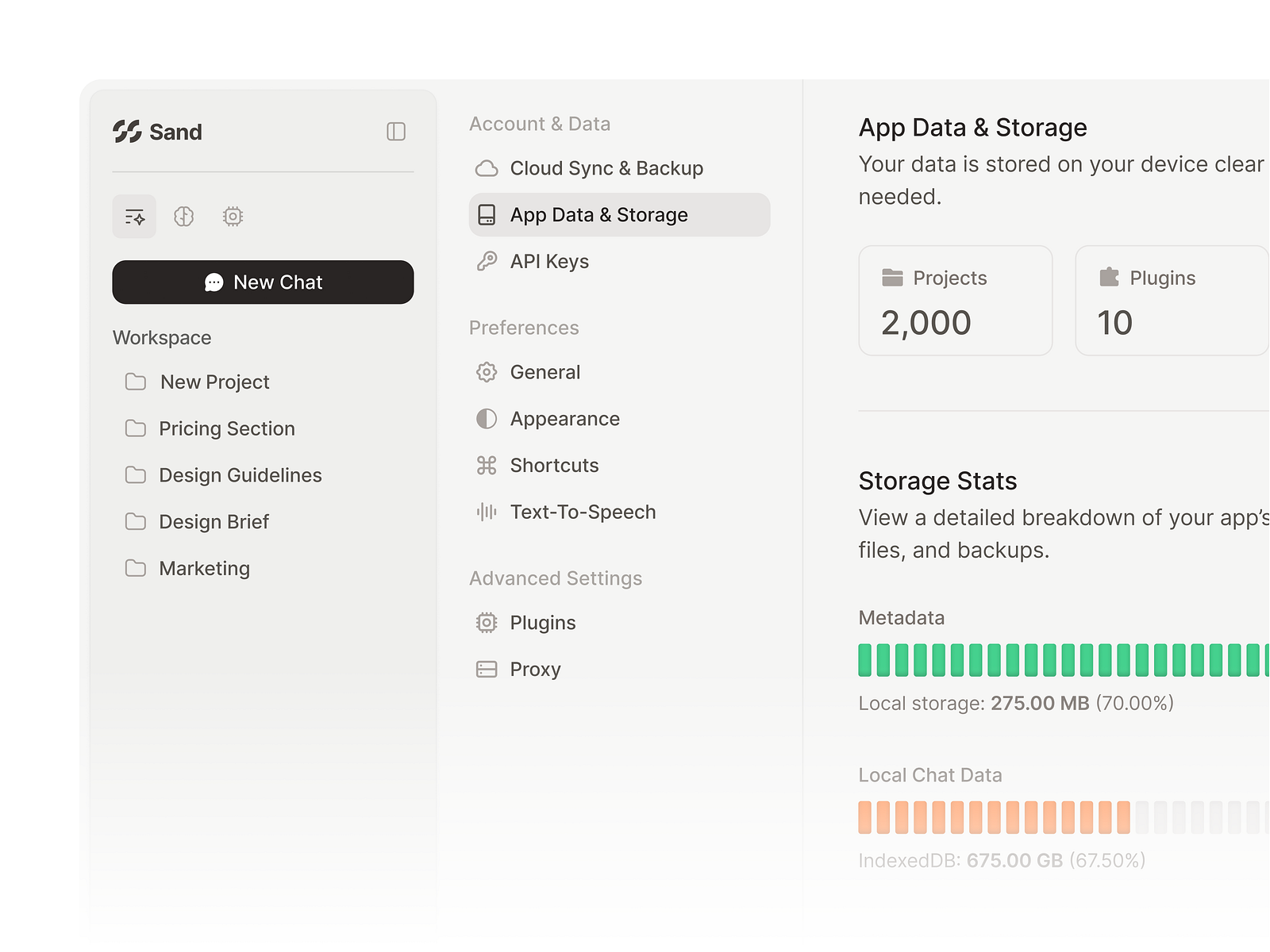Open the chip icon next to brain icon

232,216
